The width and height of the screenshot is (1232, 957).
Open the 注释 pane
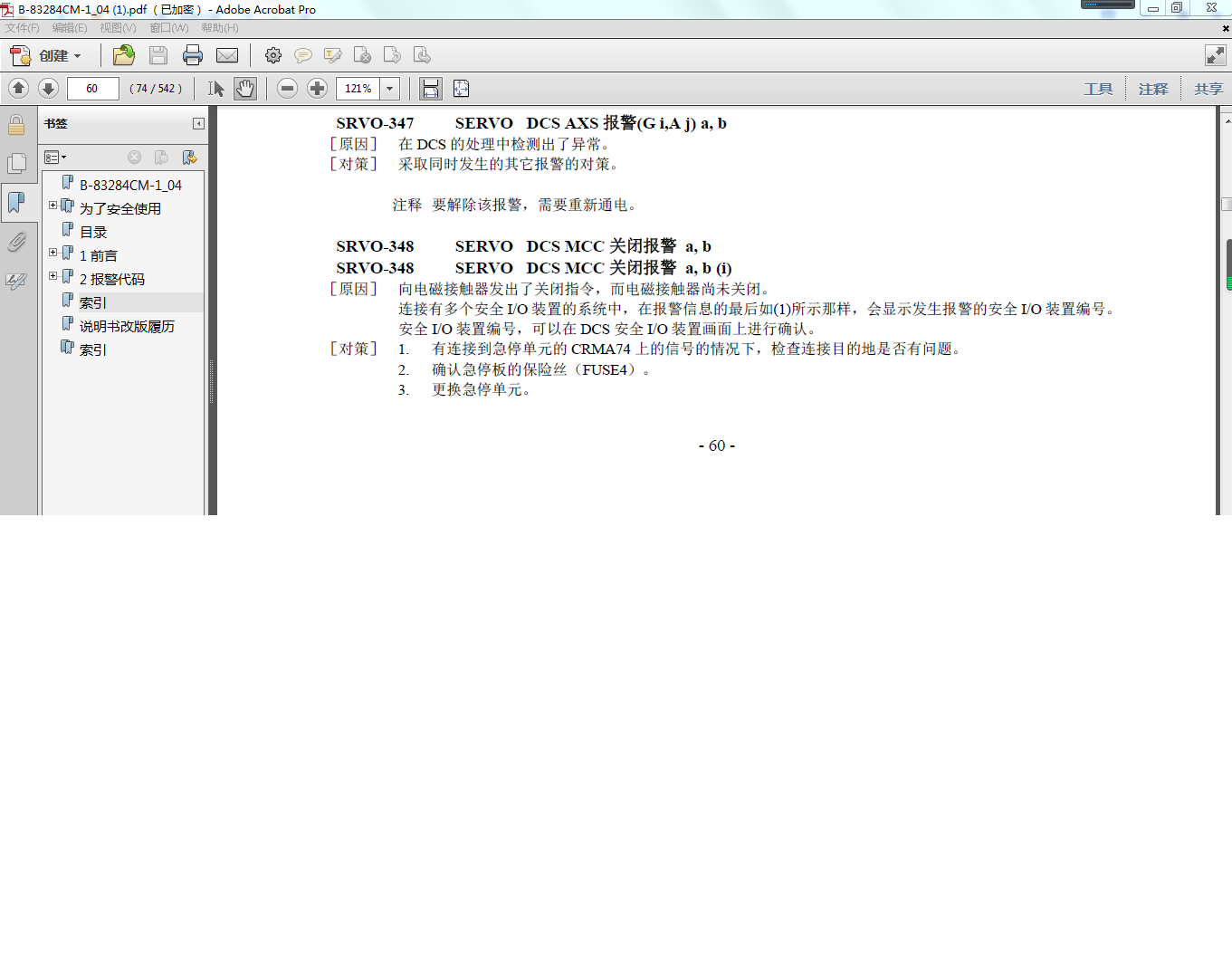pos(1153,89)
